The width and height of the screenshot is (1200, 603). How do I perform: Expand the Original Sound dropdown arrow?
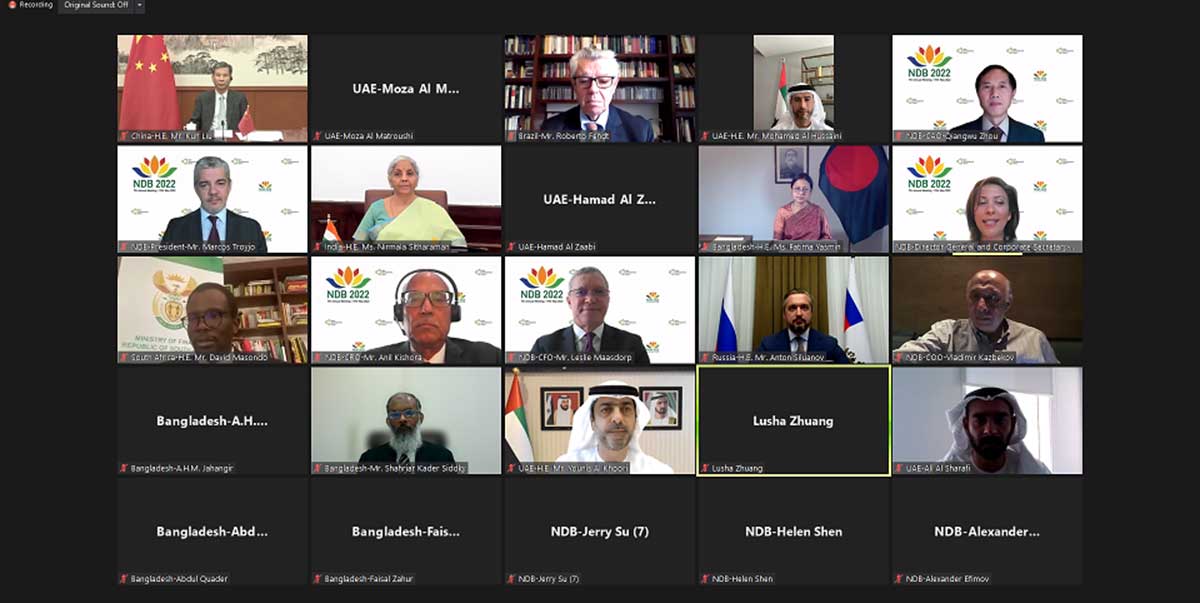[139, 6]
